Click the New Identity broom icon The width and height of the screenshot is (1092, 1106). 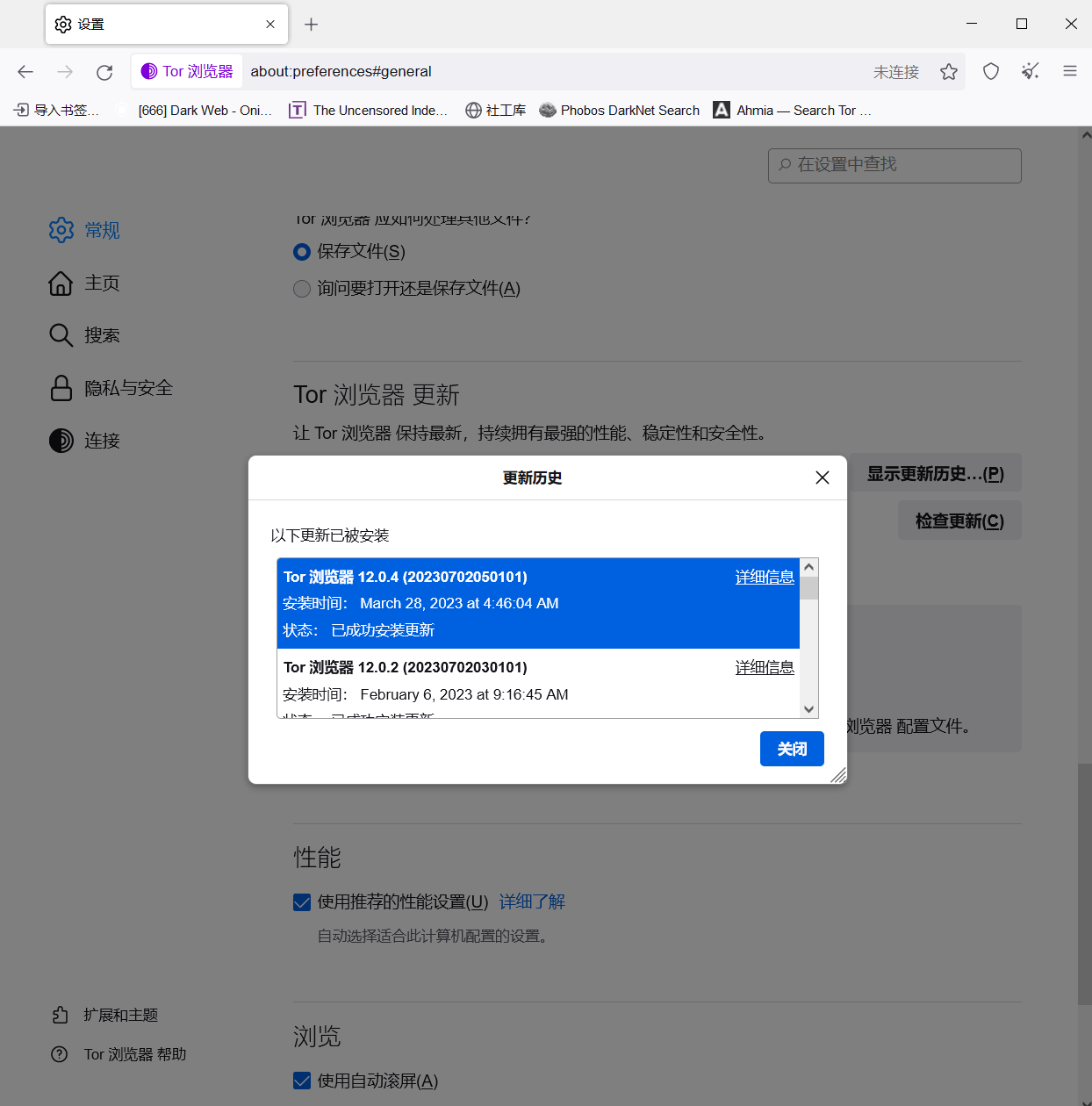pyautogui.click(x=1031, y=72)
